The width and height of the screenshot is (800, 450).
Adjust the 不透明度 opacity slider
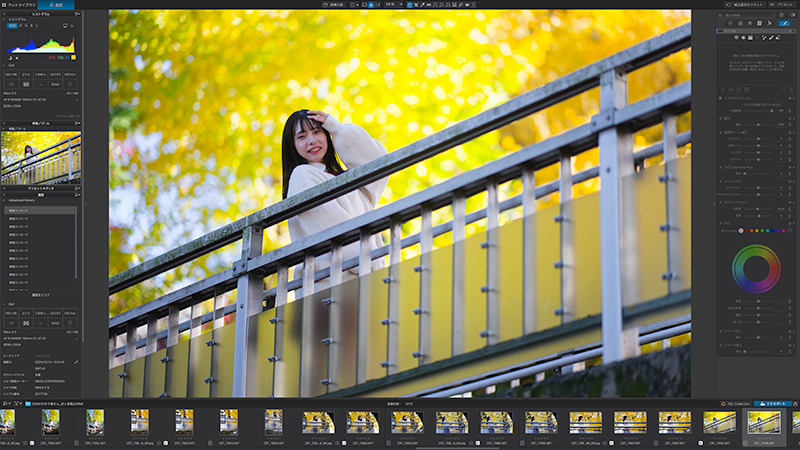[x=759, y=110]
